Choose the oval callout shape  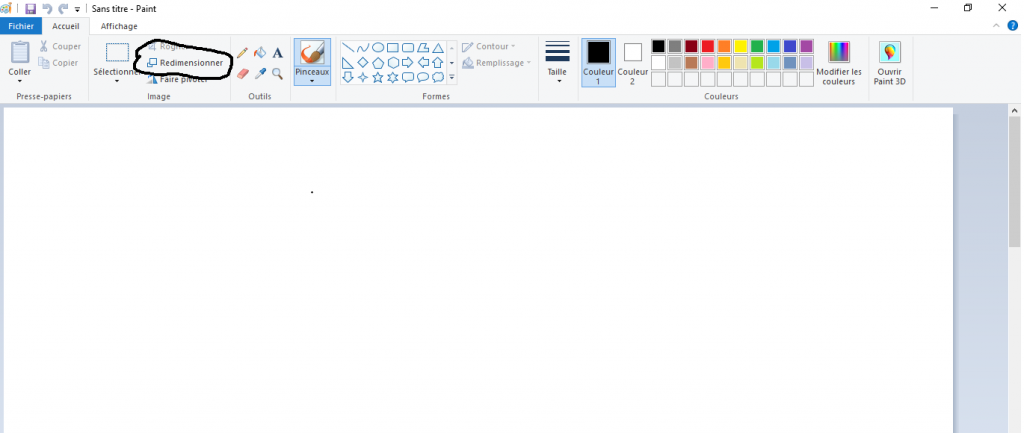click(x=423, y=77)
